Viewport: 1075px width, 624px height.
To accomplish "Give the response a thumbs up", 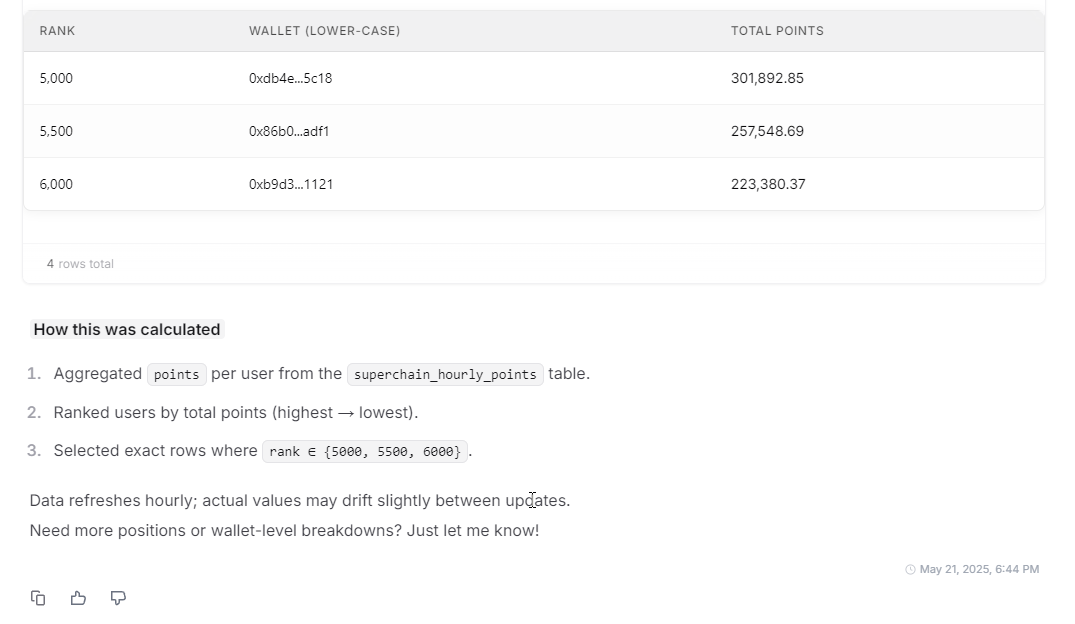I will point(78,598).
